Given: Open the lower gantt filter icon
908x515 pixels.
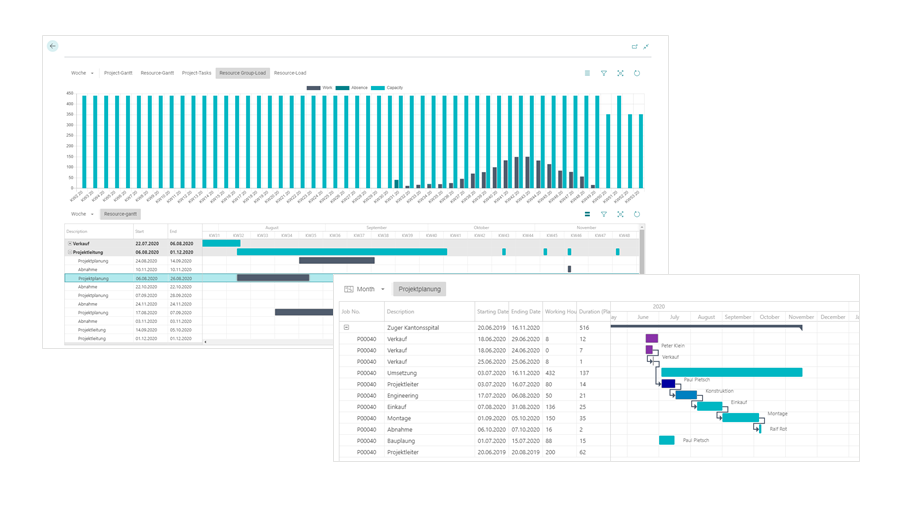Looking at the screenshot, I should tap(604, 214).
